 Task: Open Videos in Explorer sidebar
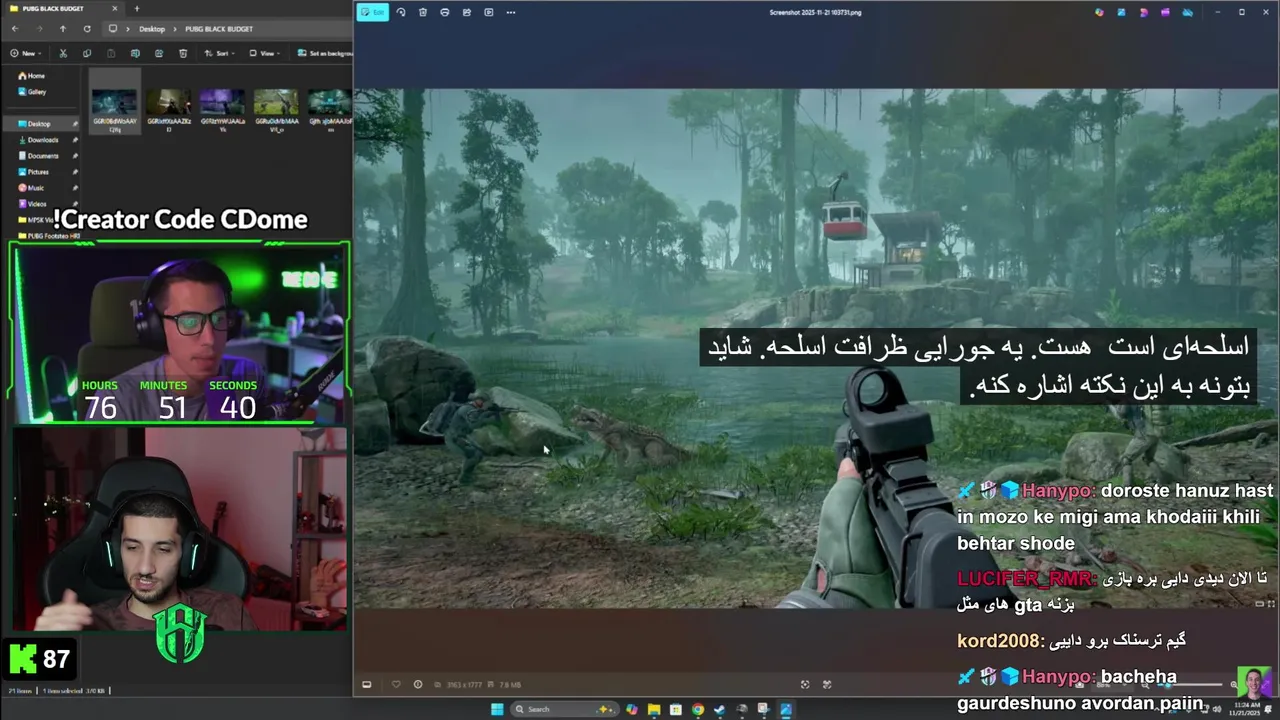click(36, 204)
